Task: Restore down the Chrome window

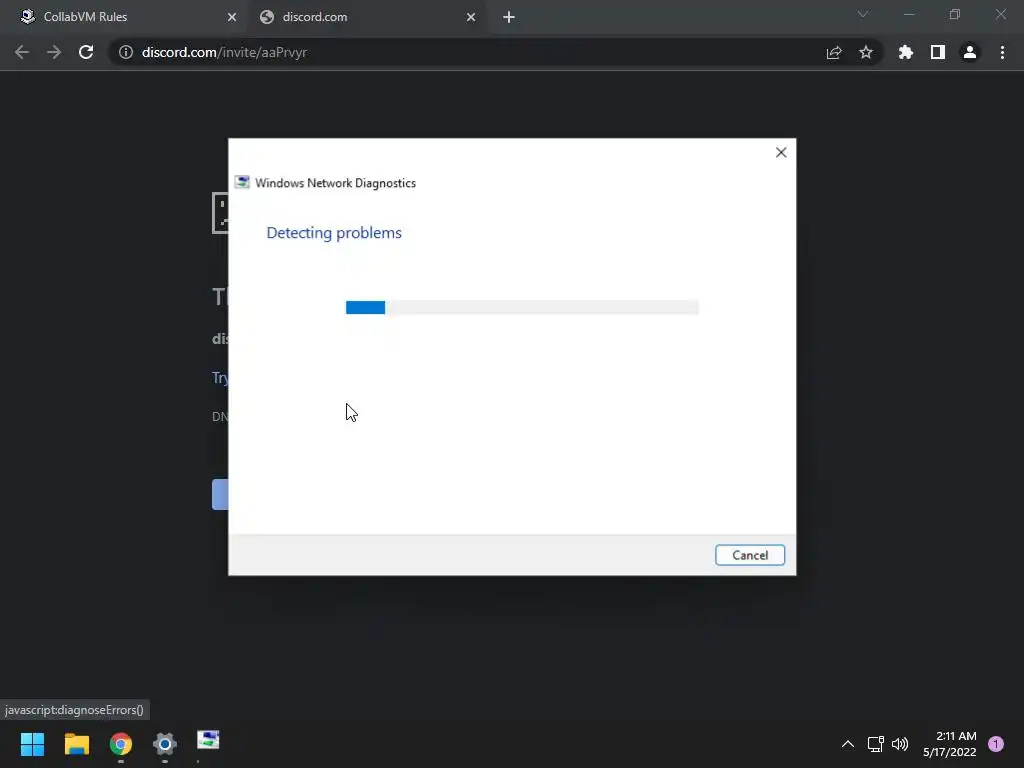Action: (955, 14)
